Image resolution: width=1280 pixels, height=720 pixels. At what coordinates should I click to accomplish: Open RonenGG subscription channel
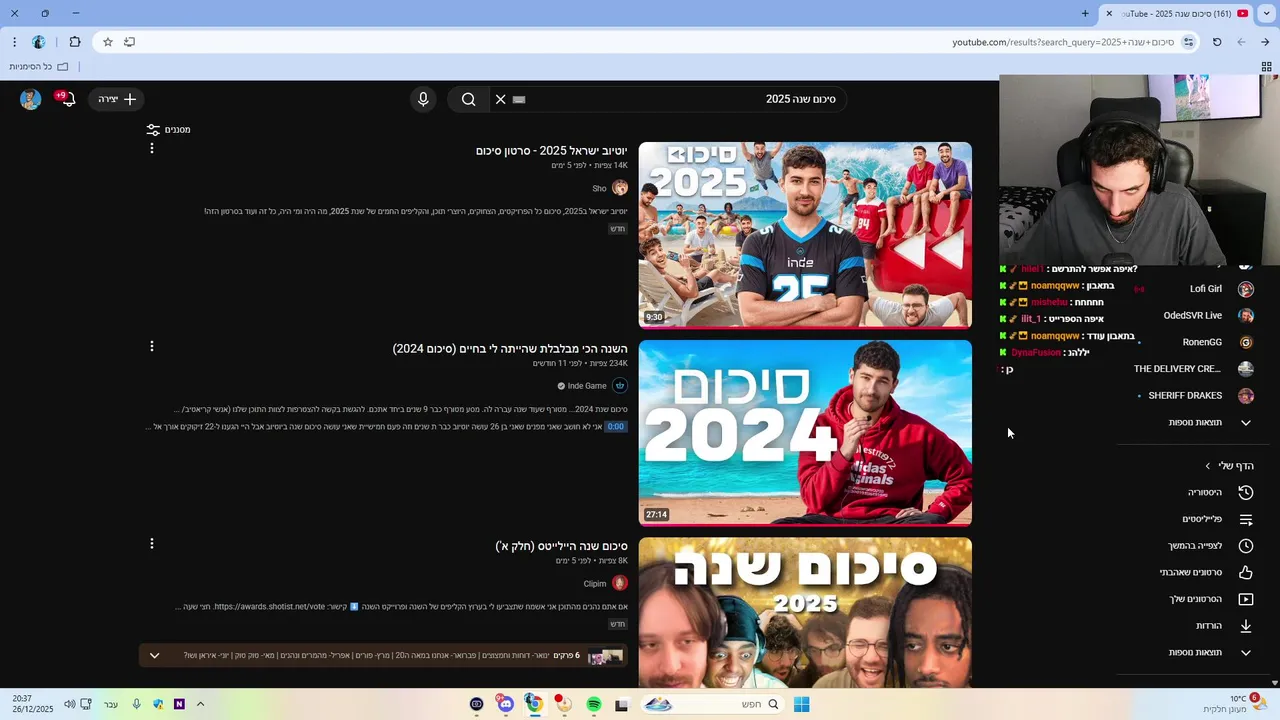pyautogui.click(x=1192, y=342)
